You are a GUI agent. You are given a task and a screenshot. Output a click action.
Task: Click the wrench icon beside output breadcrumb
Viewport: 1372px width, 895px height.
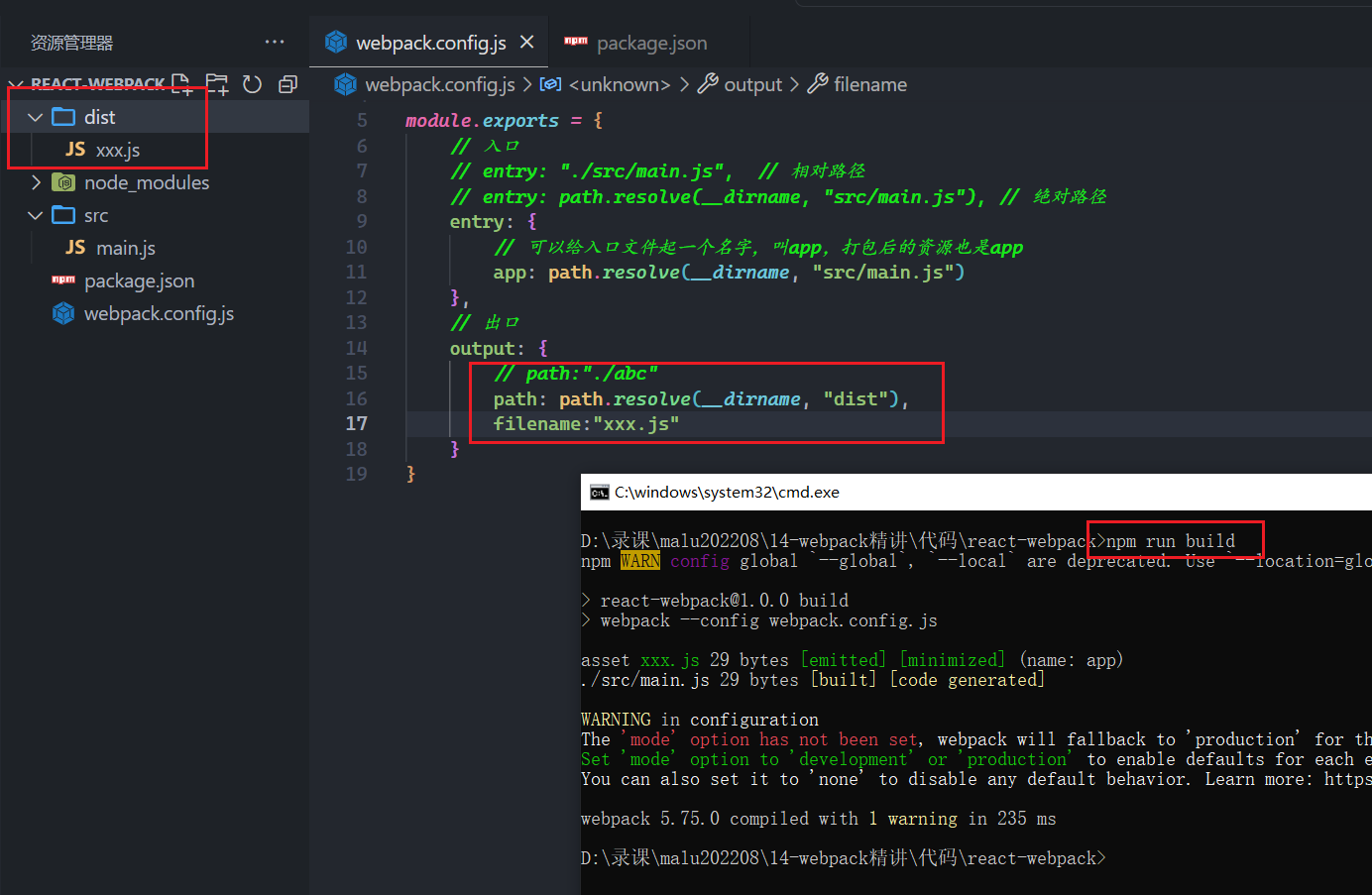coord(708,84)
